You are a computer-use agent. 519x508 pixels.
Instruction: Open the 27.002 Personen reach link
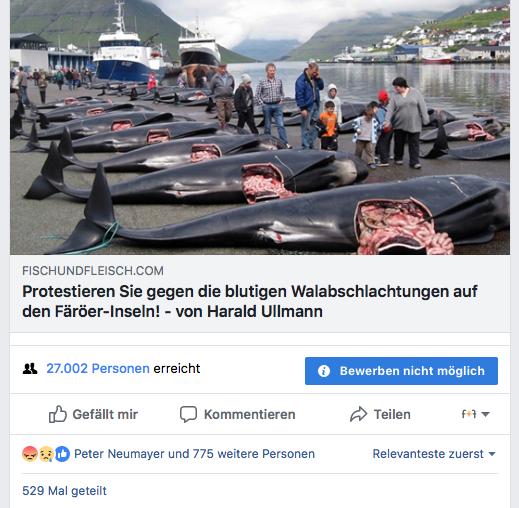[98, 368]
